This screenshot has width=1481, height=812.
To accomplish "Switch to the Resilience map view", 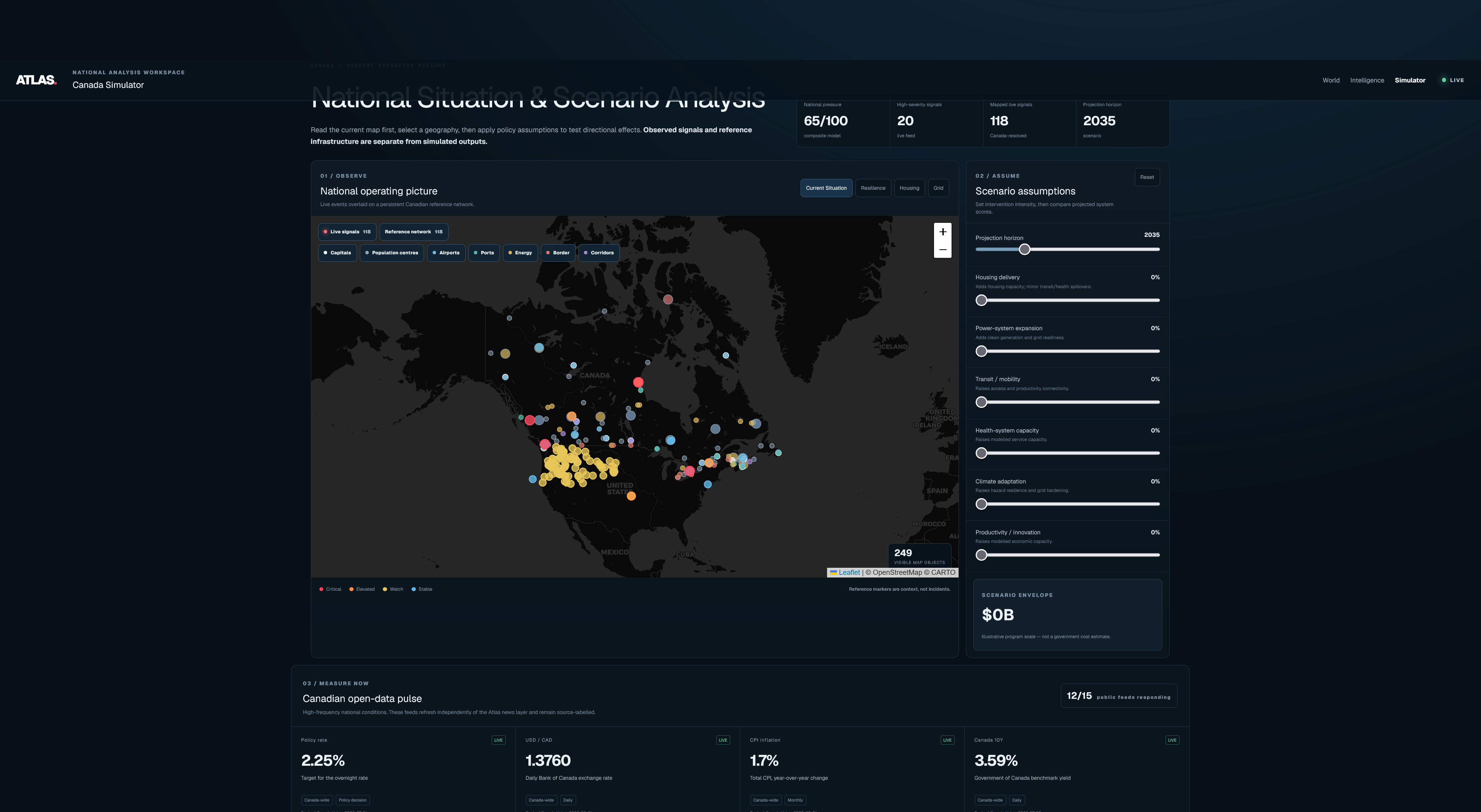I will [873, 188].
